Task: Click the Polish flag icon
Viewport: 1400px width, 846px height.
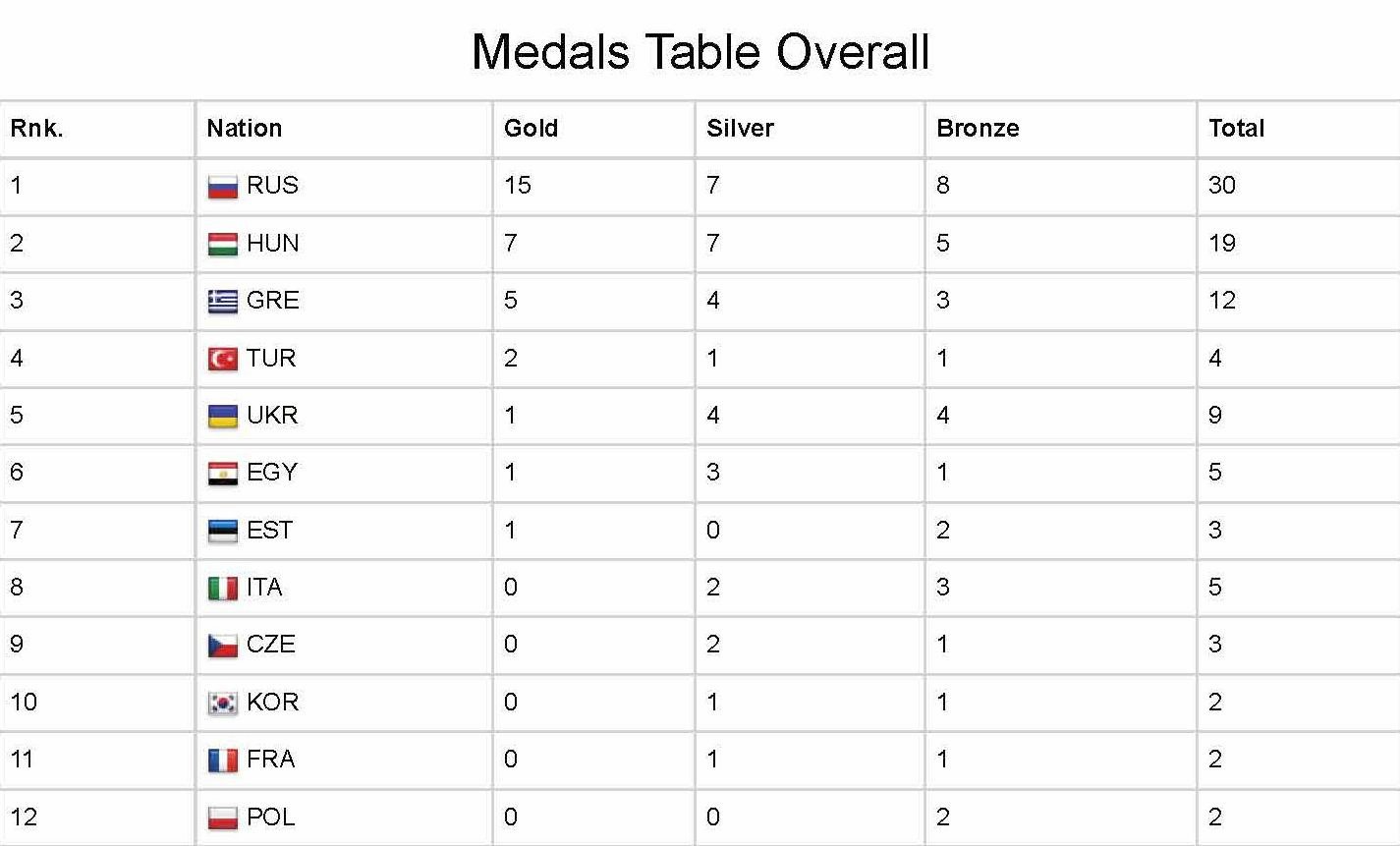Action: point(223,818)
